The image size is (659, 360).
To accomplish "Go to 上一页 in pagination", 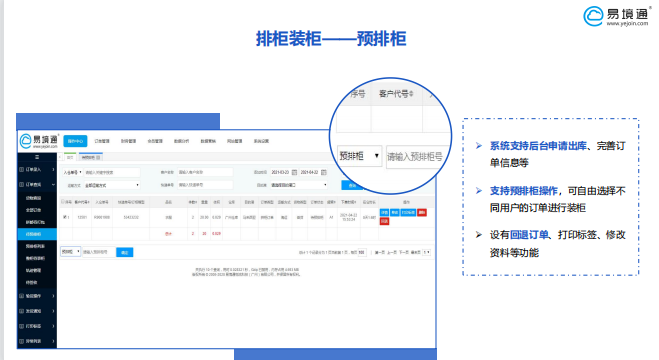I will [391, 252].
